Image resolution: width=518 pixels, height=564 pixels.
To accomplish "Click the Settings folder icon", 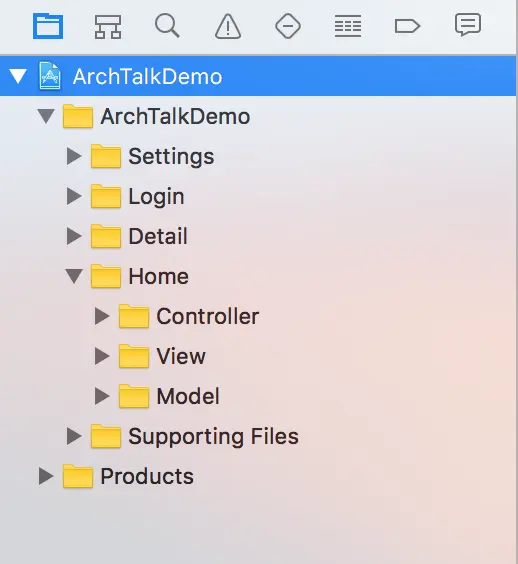I will point(106,156).
